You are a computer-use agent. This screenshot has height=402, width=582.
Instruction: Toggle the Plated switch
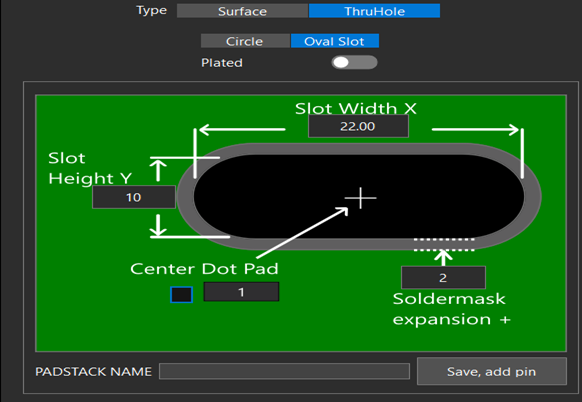point(354,62)
